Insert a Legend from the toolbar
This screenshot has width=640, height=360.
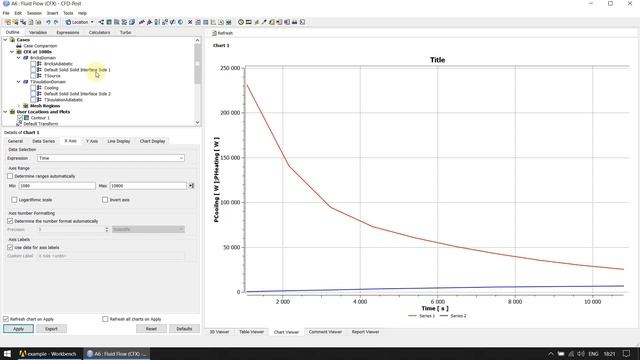click(157, 22)
